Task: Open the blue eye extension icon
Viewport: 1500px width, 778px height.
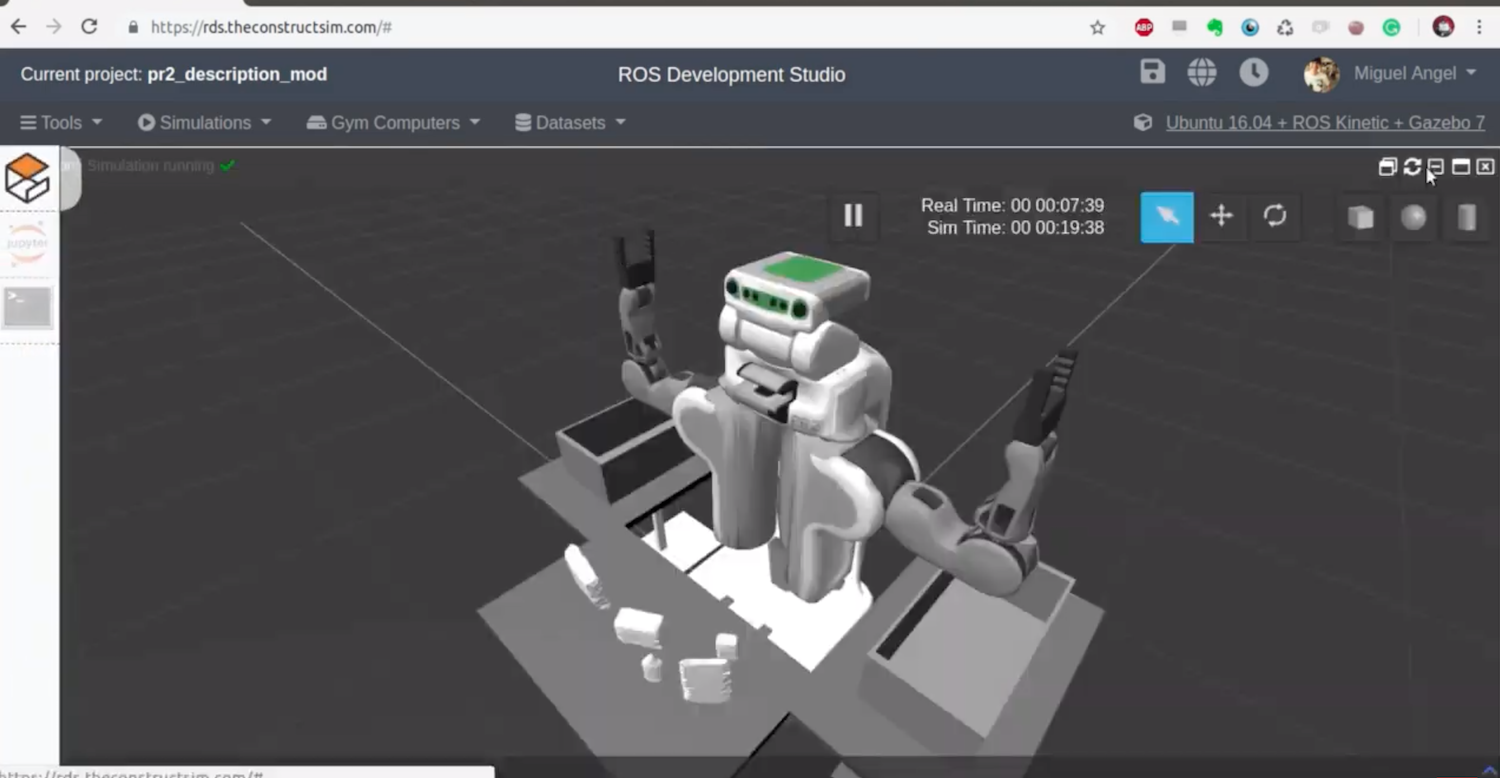Action: 1250,28
